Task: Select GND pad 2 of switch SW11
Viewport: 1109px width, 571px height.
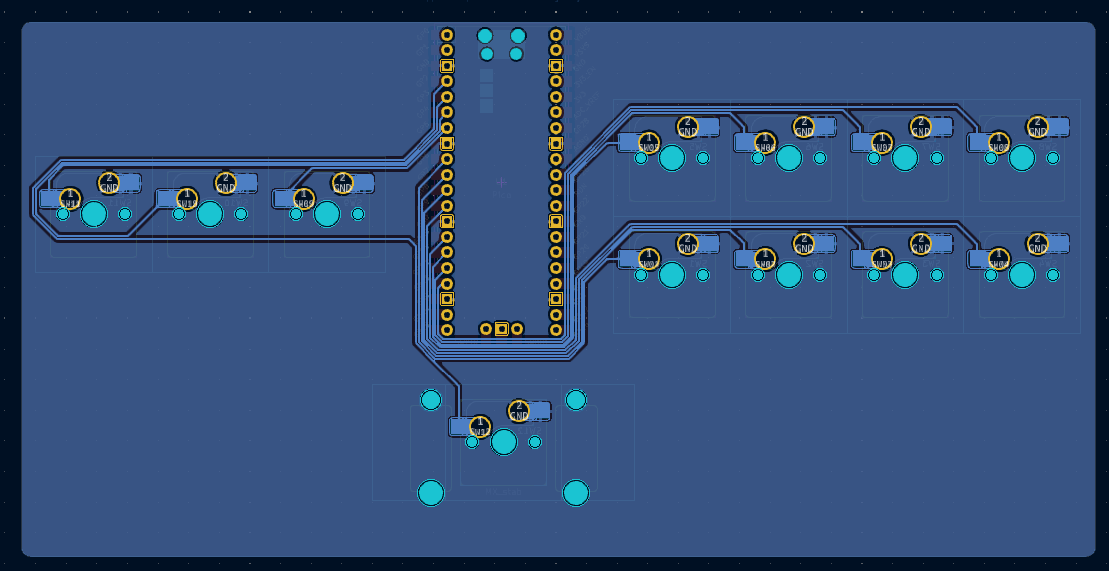Action: point(109,183)
